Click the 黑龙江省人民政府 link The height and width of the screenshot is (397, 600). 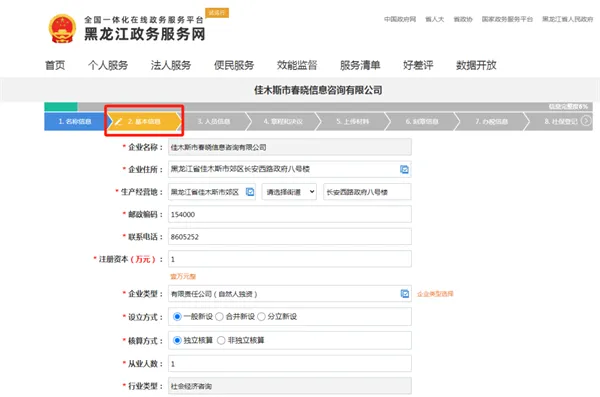567,19
